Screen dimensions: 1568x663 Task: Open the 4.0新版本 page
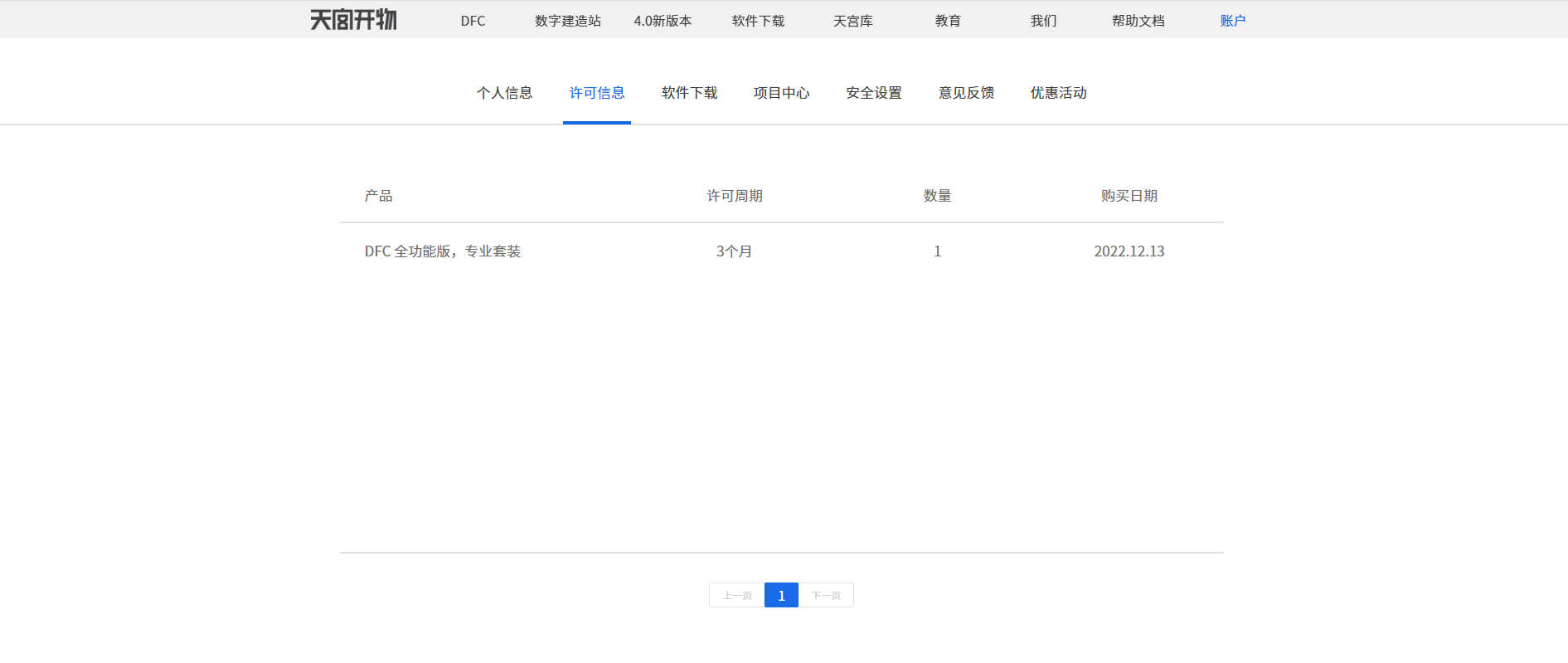(663, 21)
